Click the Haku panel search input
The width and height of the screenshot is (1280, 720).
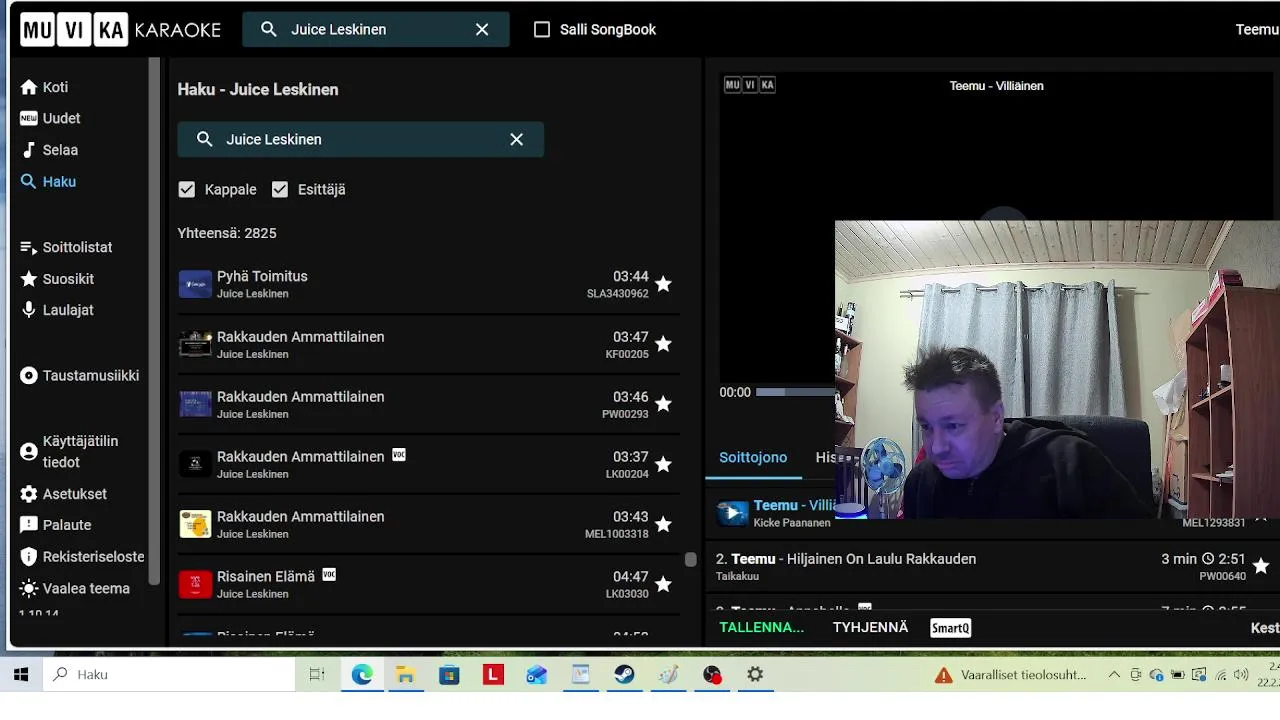pos(361,139)
